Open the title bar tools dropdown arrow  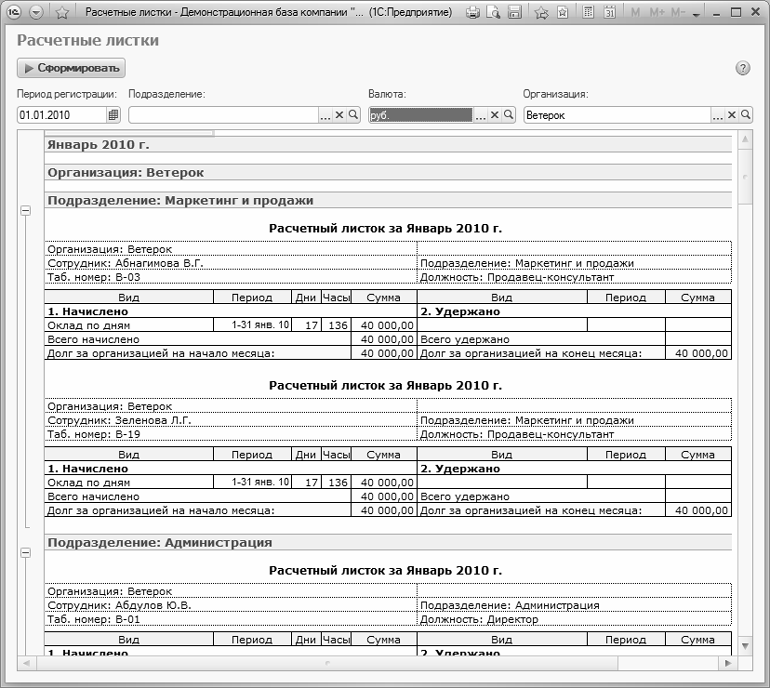[696, 15]
